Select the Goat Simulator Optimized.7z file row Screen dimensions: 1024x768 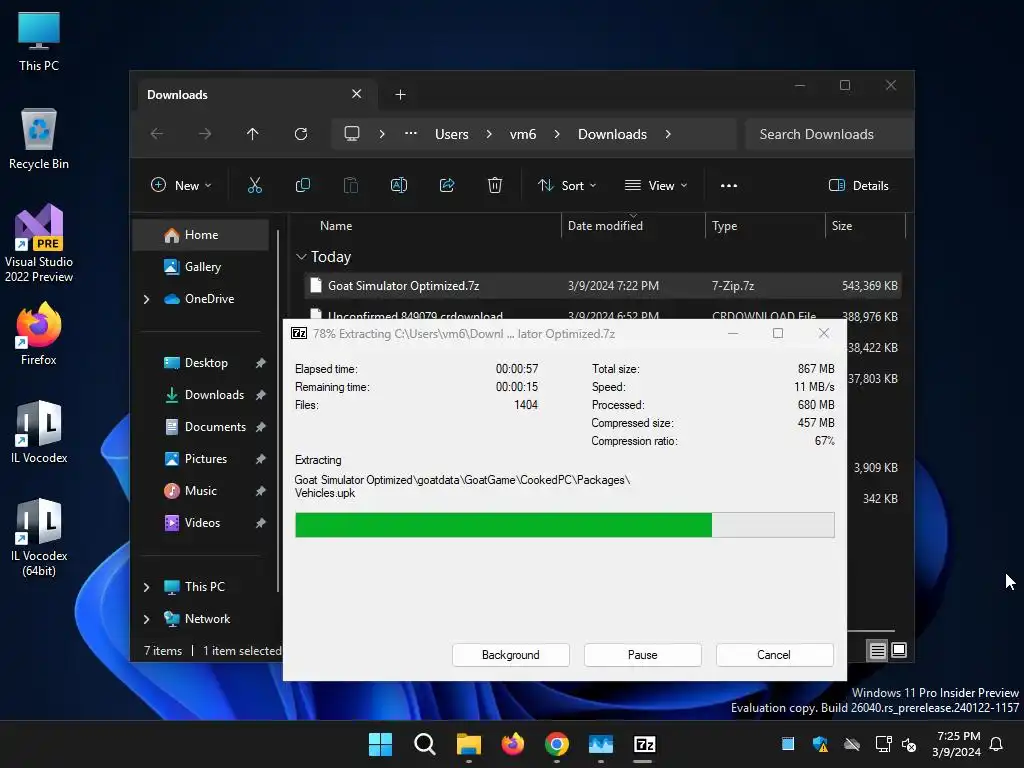pos(603,286)
